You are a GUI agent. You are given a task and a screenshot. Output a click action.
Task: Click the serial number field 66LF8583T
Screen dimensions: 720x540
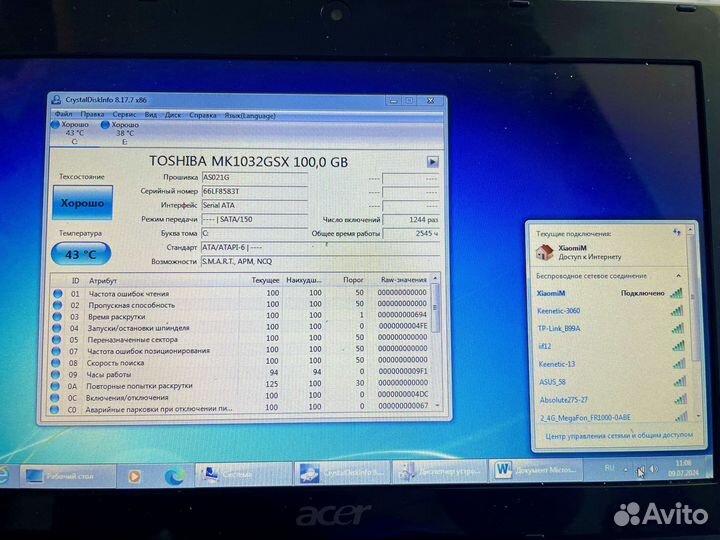254,191
